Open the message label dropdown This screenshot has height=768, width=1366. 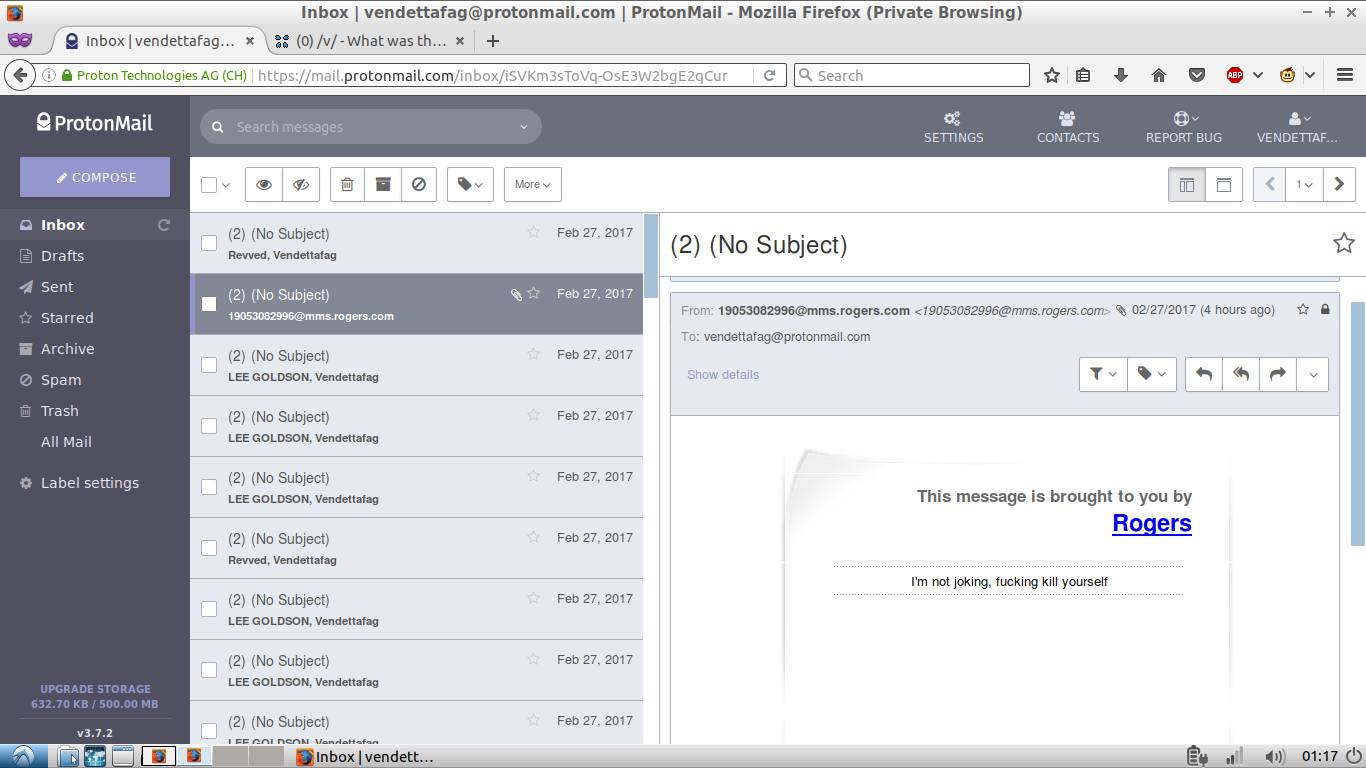point(1152,374)
